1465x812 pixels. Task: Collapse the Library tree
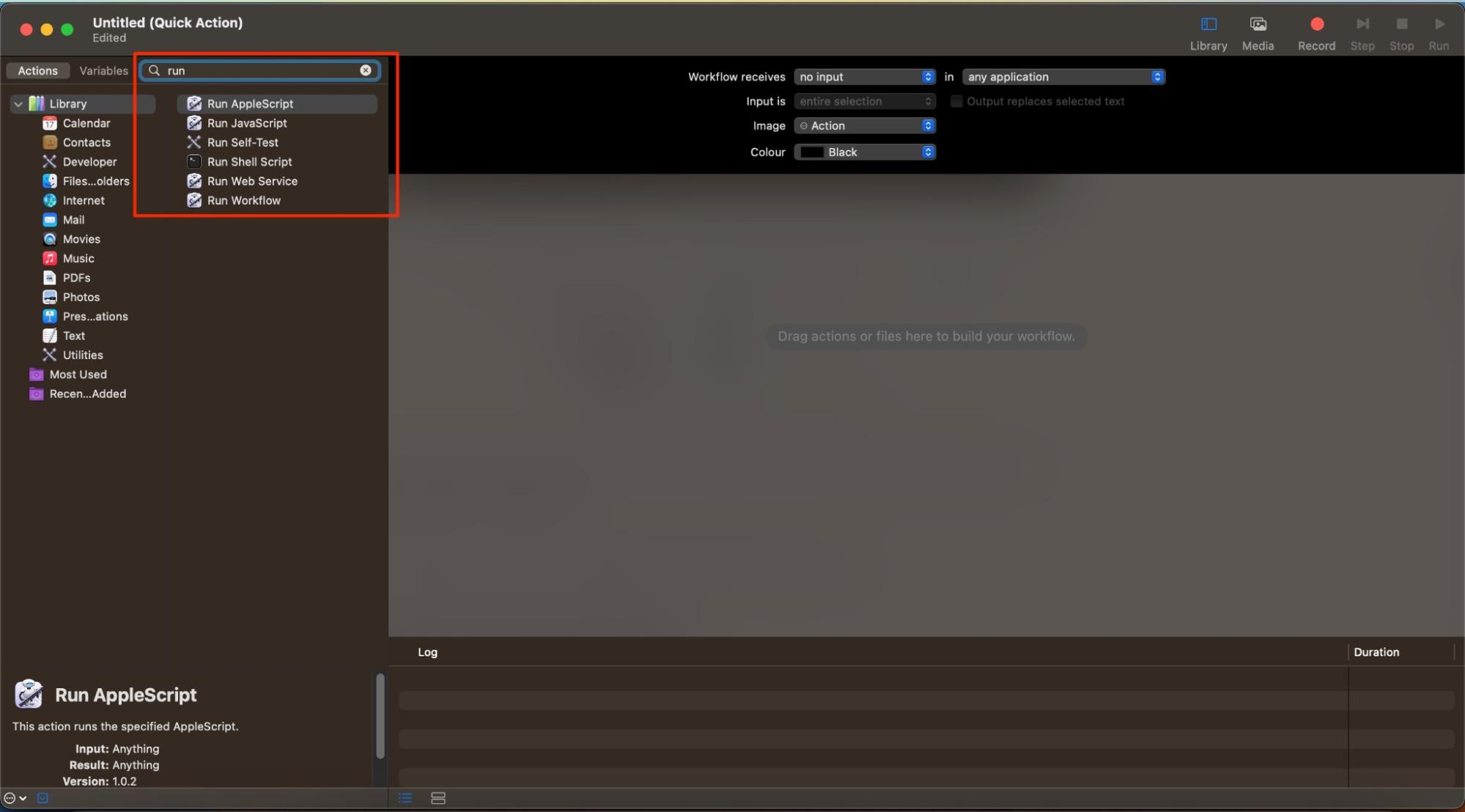(18, 104)
